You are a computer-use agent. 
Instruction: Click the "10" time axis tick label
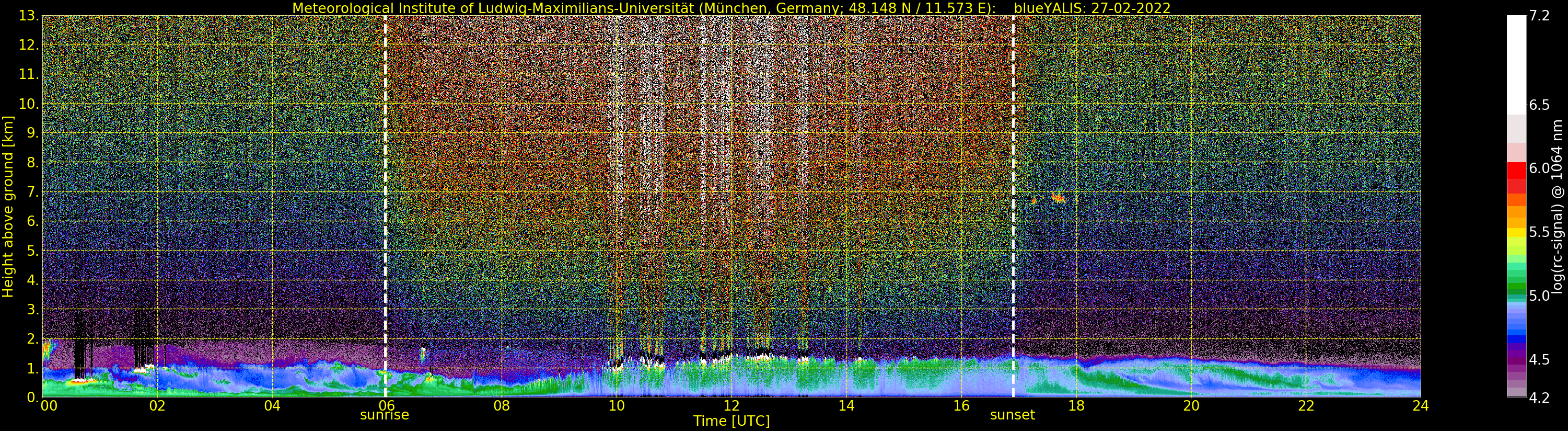pos(617,406)
